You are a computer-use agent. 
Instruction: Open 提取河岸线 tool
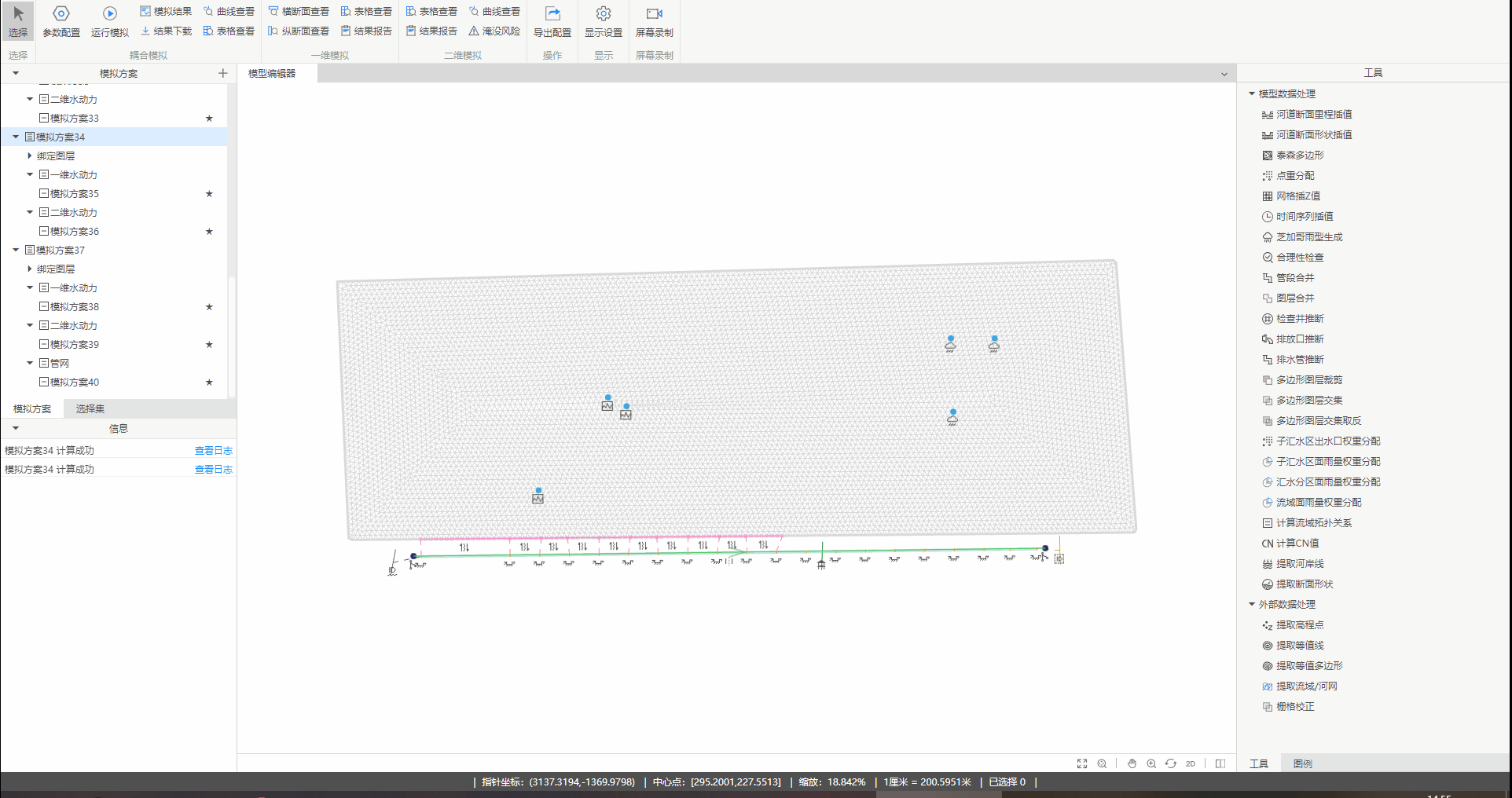click(1293, 563)
